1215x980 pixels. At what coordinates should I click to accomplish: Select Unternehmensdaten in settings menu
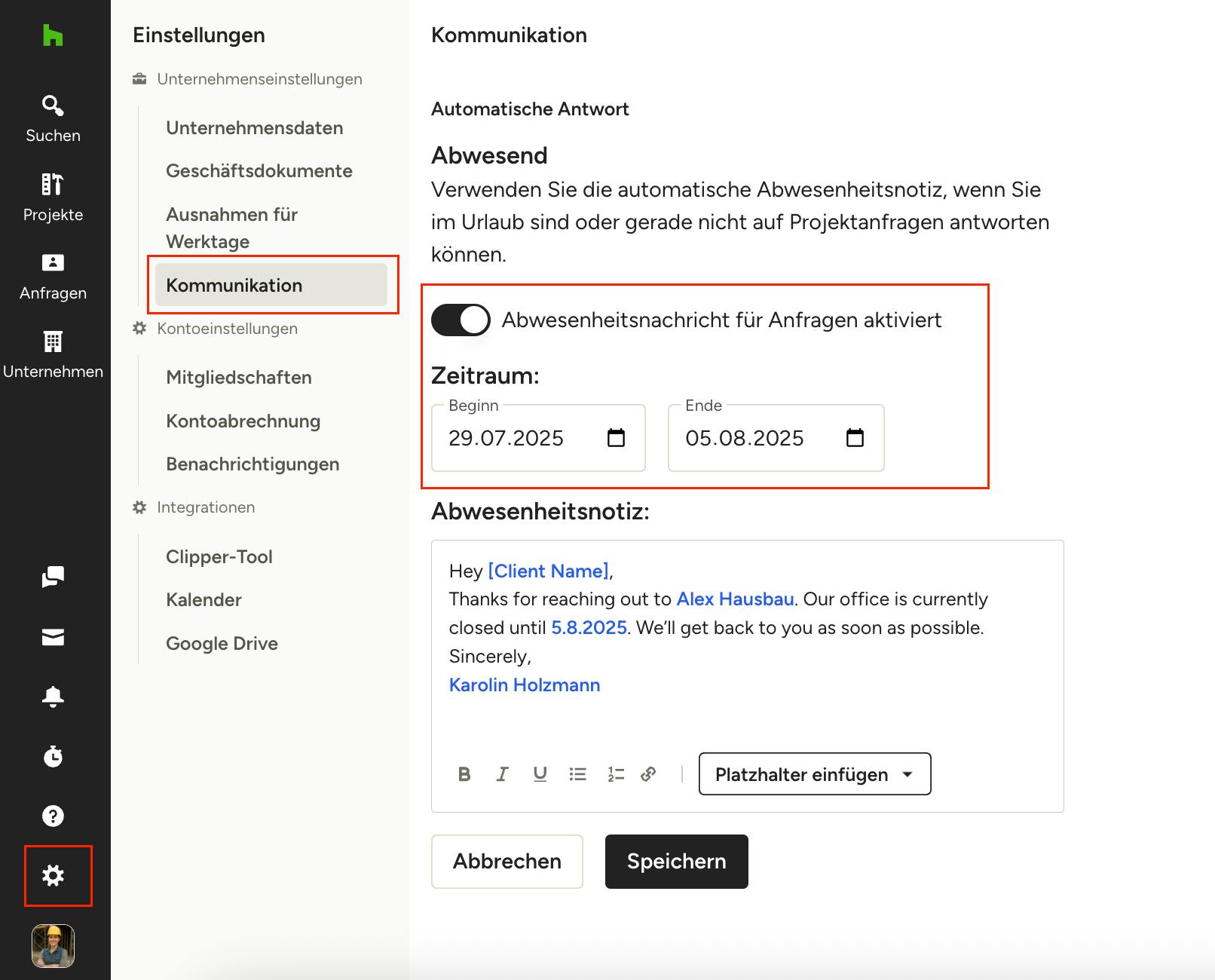[x=255, y=128]
